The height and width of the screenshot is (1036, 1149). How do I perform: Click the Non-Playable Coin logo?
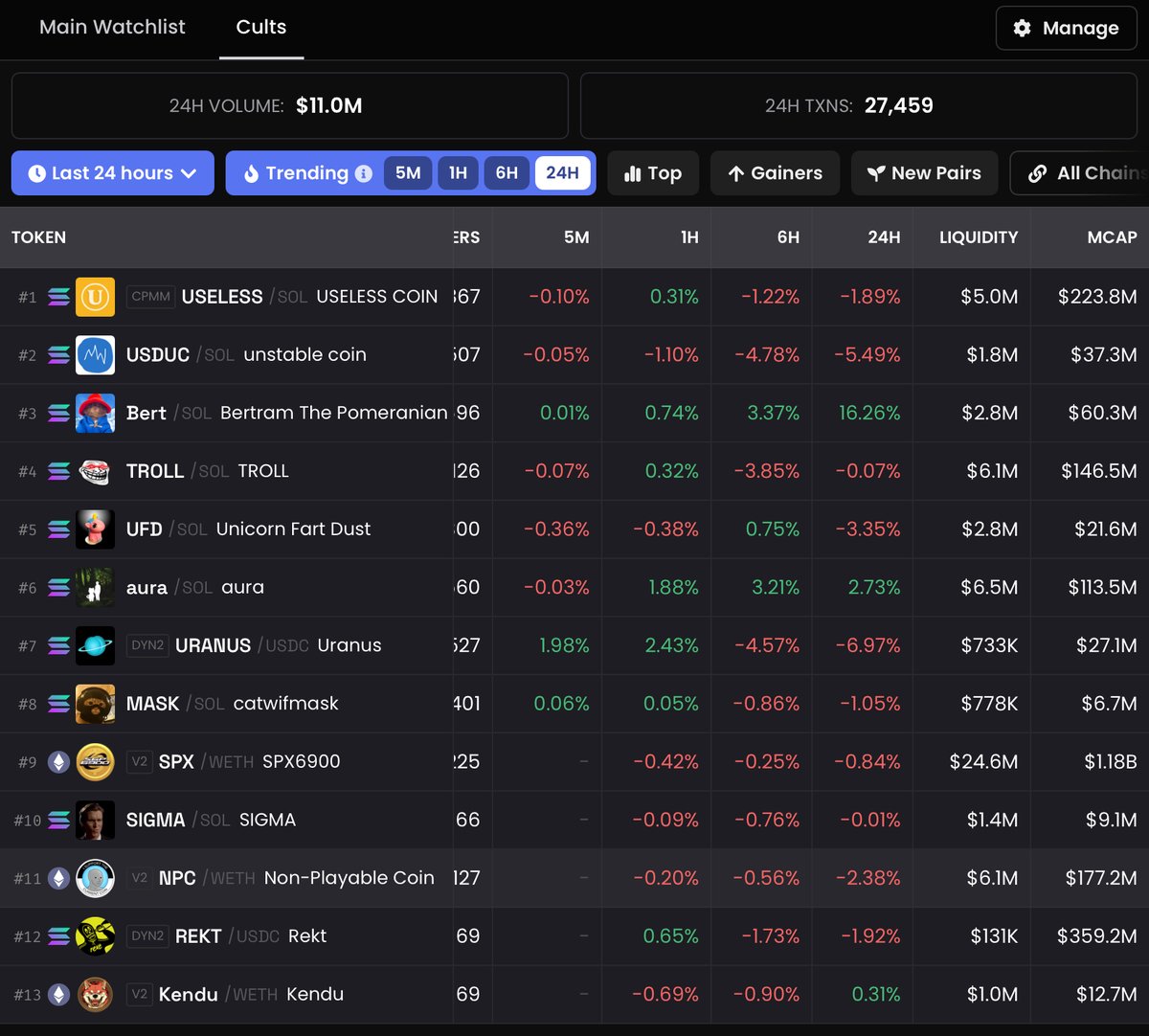[x=95, y=878]
